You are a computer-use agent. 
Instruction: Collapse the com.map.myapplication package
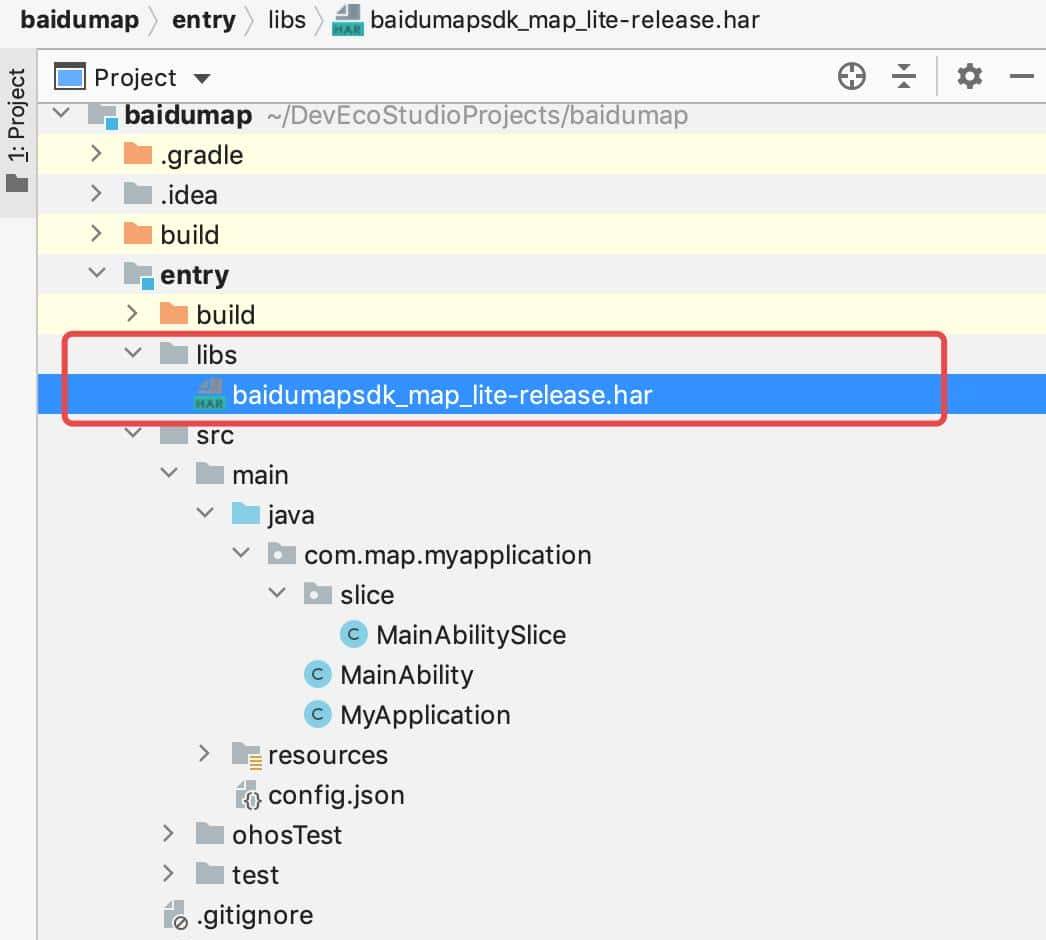coord(241,553)
